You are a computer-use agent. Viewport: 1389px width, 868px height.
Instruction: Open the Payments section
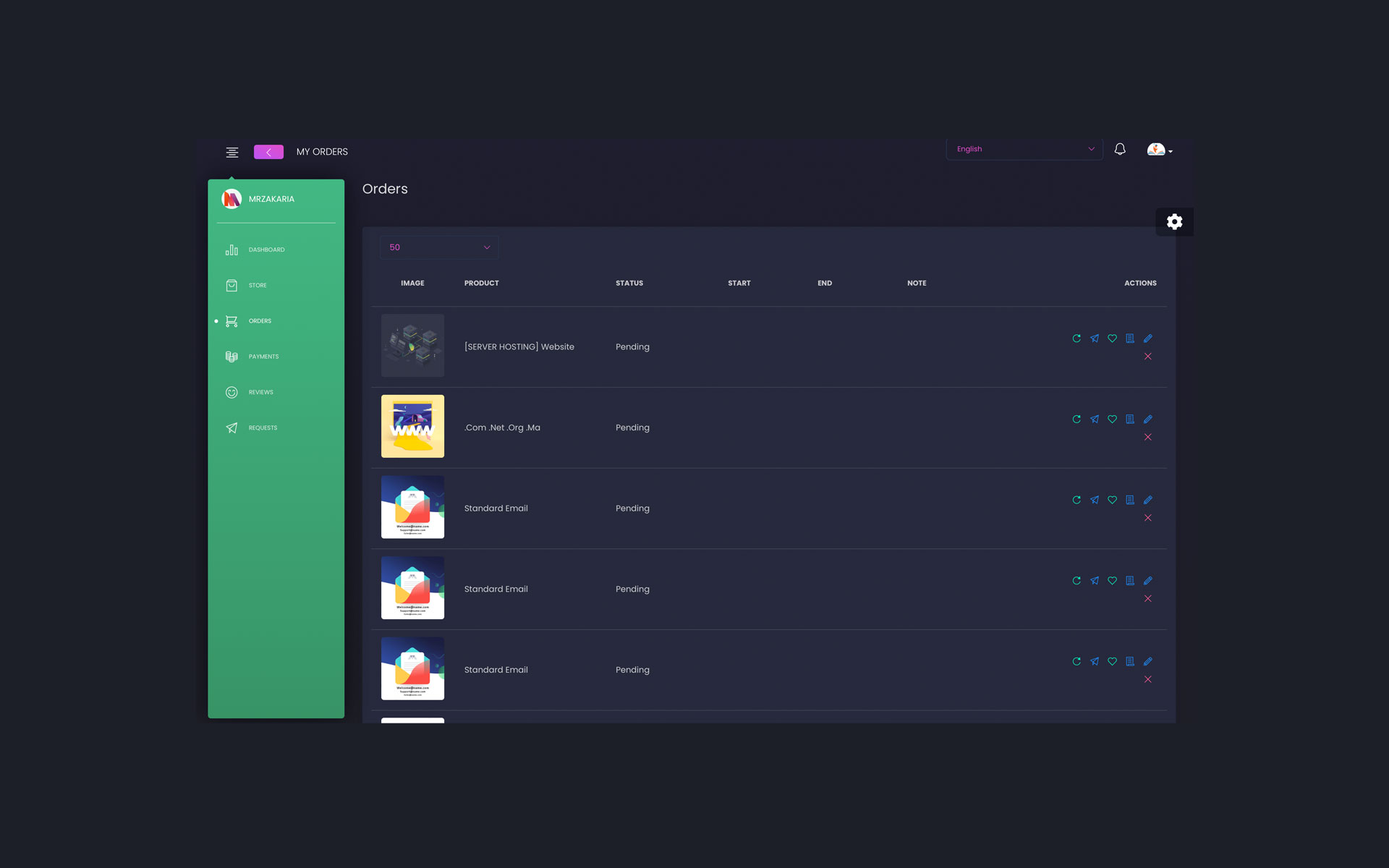coord(263,356)
